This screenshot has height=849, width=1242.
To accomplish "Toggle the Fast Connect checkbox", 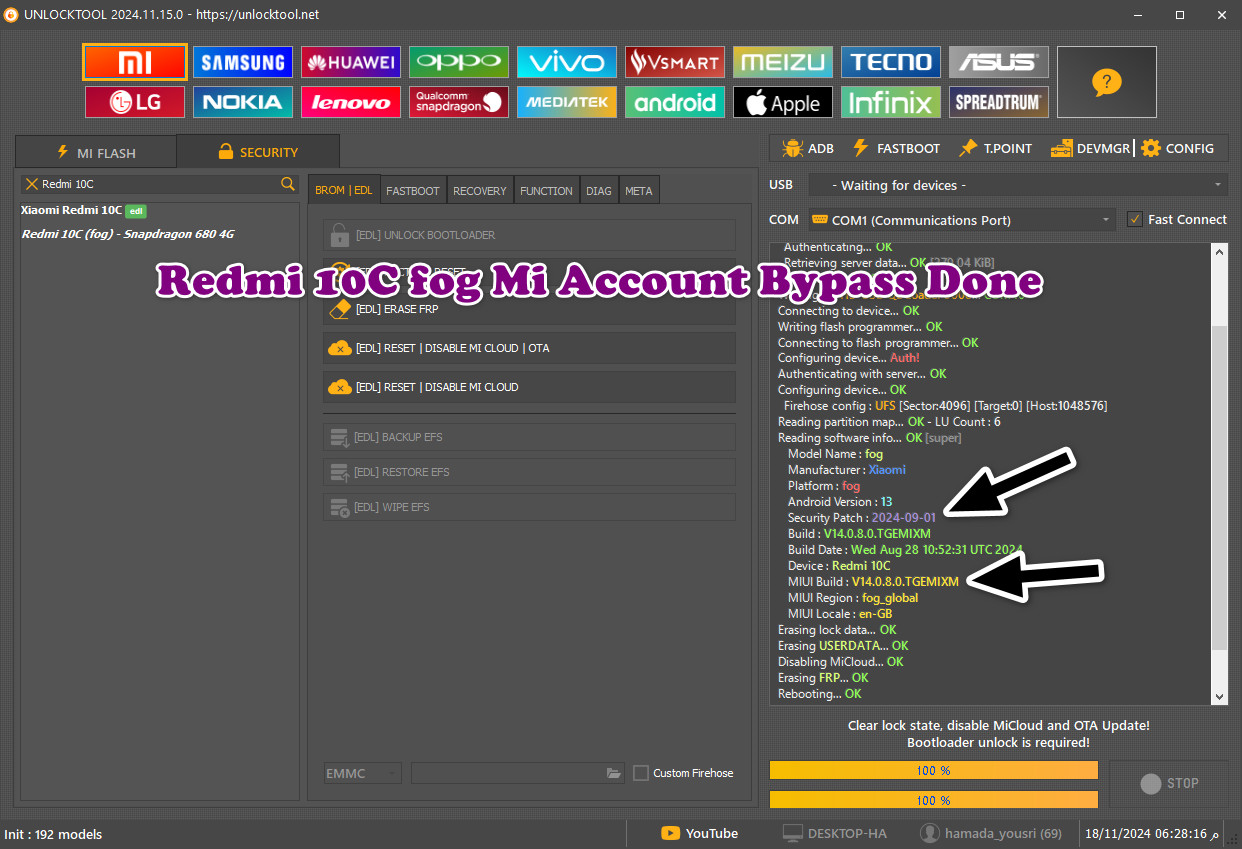I will [1134, 220].
